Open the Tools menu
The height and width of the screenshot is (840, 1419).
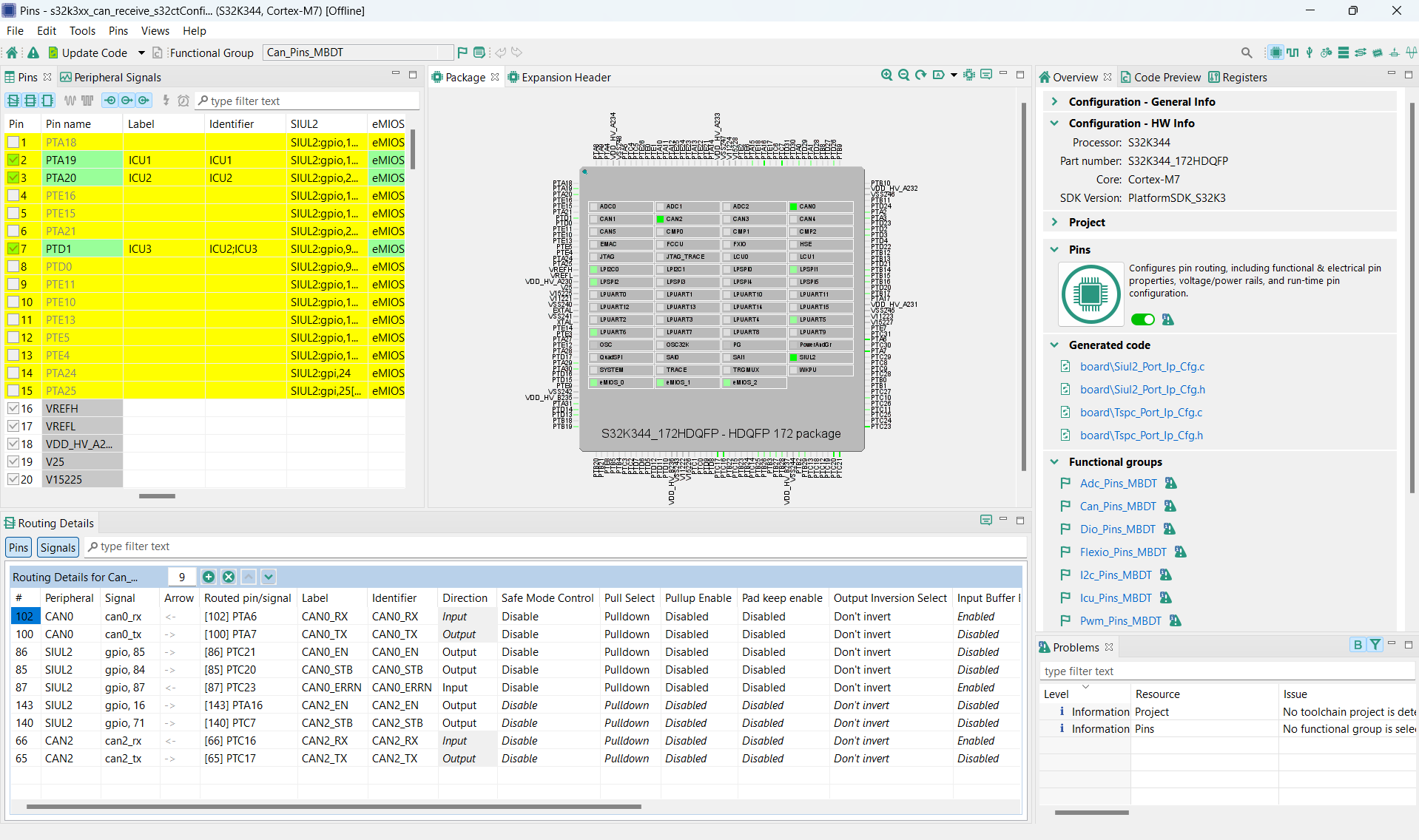coord(82,30)
